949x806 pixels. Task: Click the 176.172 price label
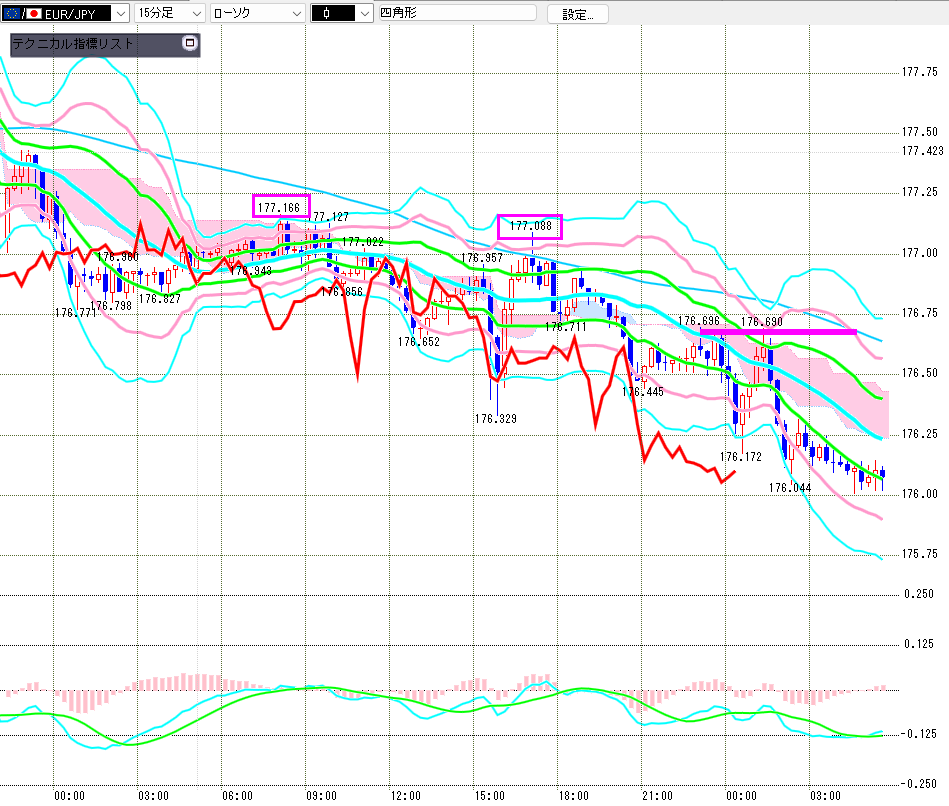click(740, 457)
